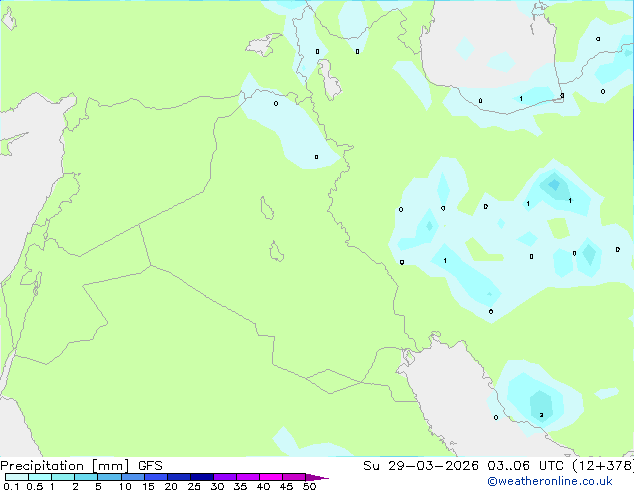Click the '15' legend scale label
The height and width of the screenshot is (490, 634).
148,486
